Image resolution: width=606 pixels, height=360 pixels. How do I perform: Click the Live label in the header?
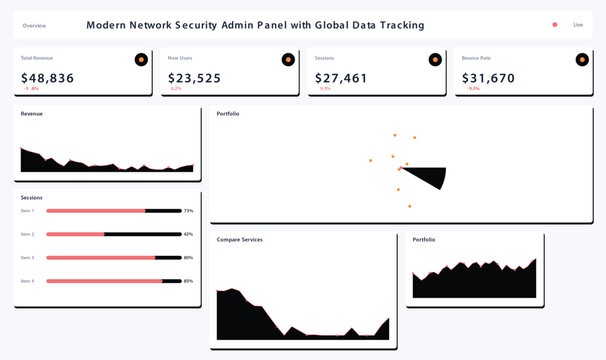(578, 25)
